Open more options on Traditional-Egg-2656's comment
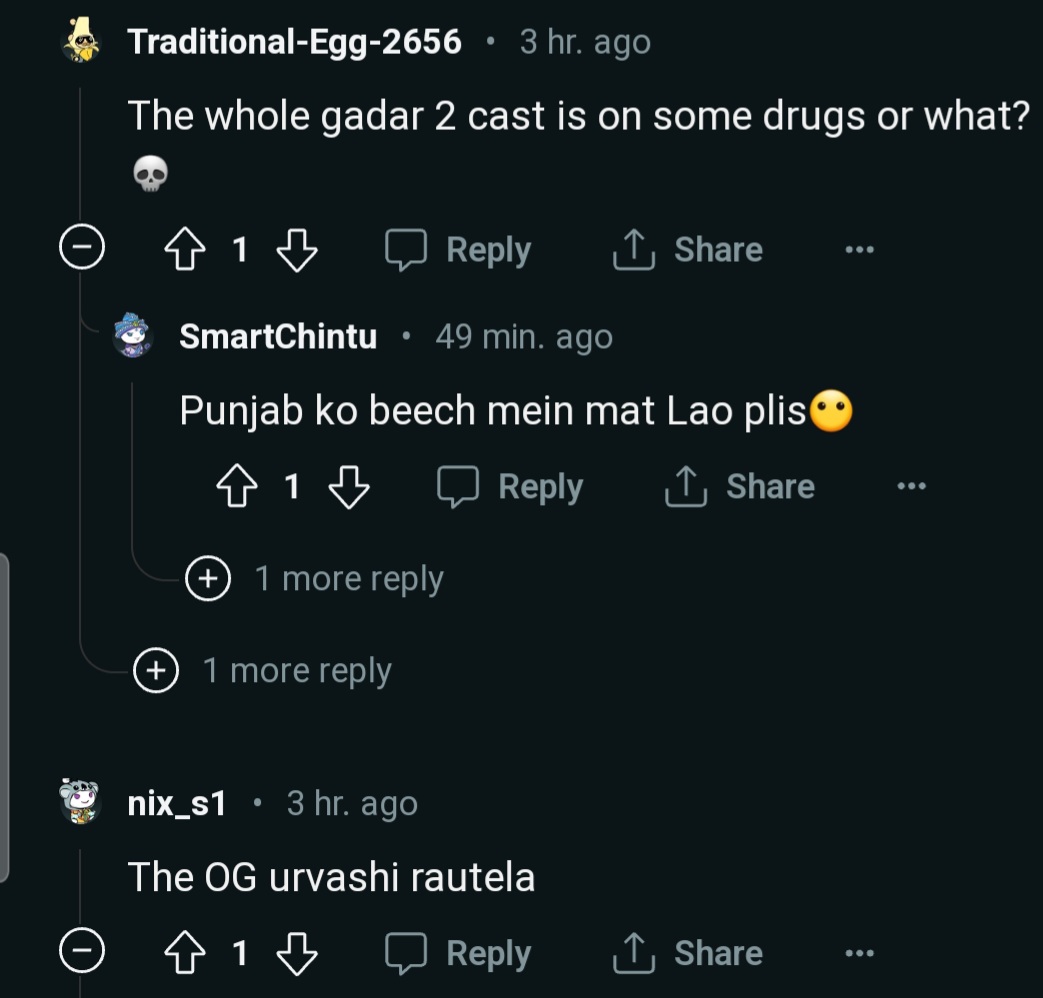Screen dimensions: 1043x998 tap(859, 250)
